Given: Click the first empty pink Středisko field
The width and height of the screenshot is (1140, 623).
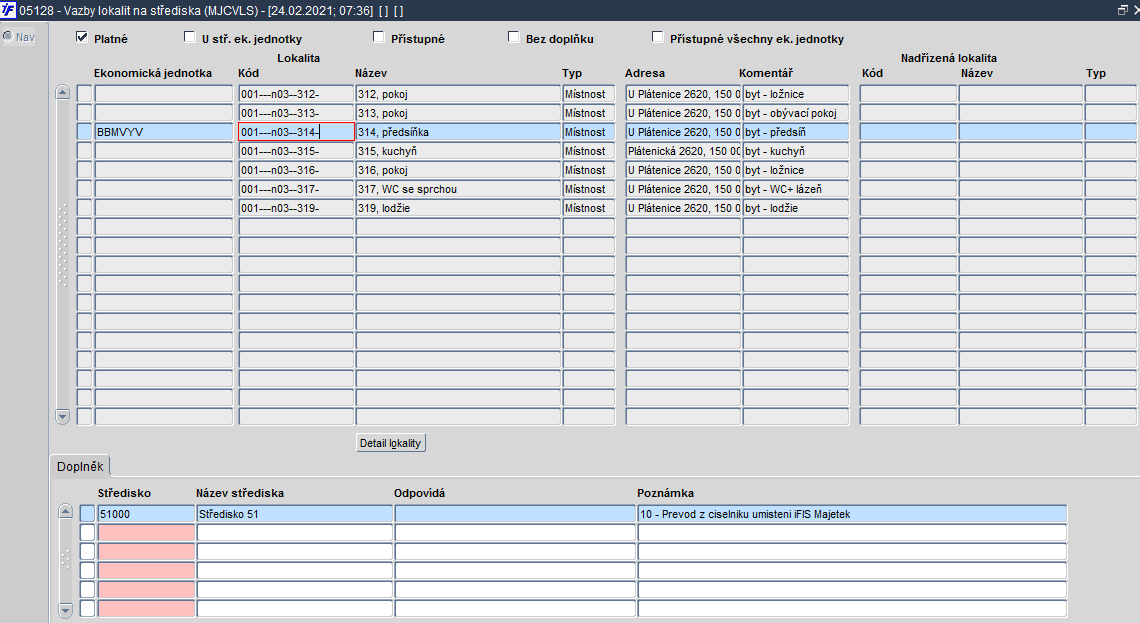Looking at the screenshot, I should pyautogui.click(x=146, y=533).
